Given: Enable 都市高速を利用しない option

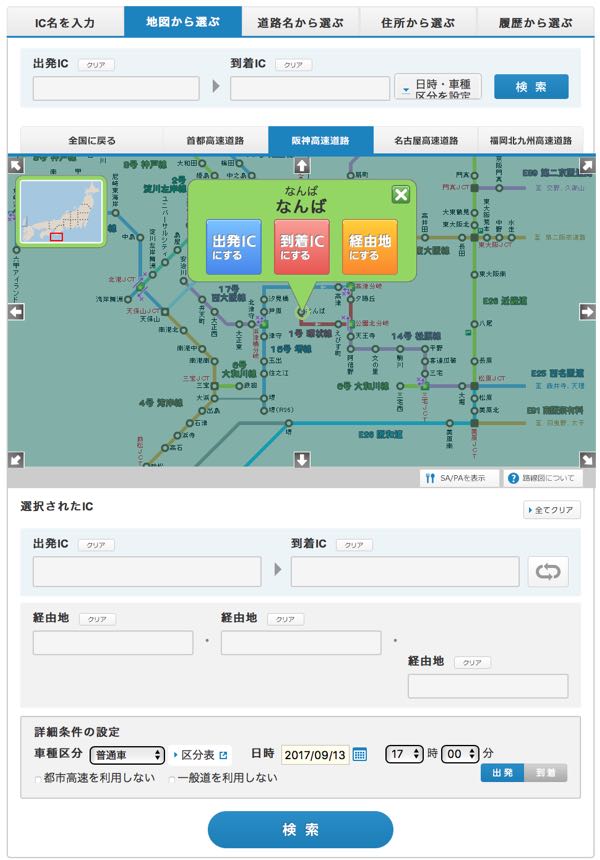Looking at the screenshot, I should [38, 778].
